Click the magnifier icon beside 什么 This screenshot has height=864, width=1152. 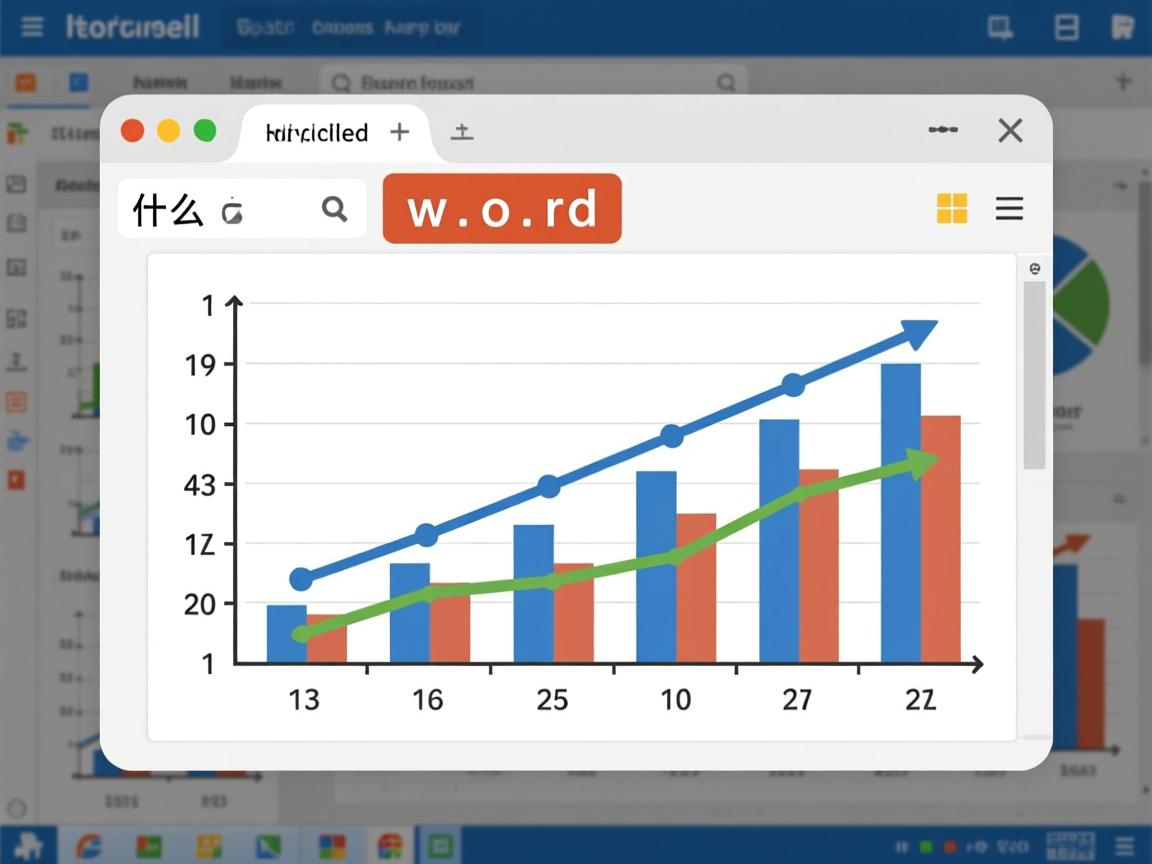click(x=334, y=209)
